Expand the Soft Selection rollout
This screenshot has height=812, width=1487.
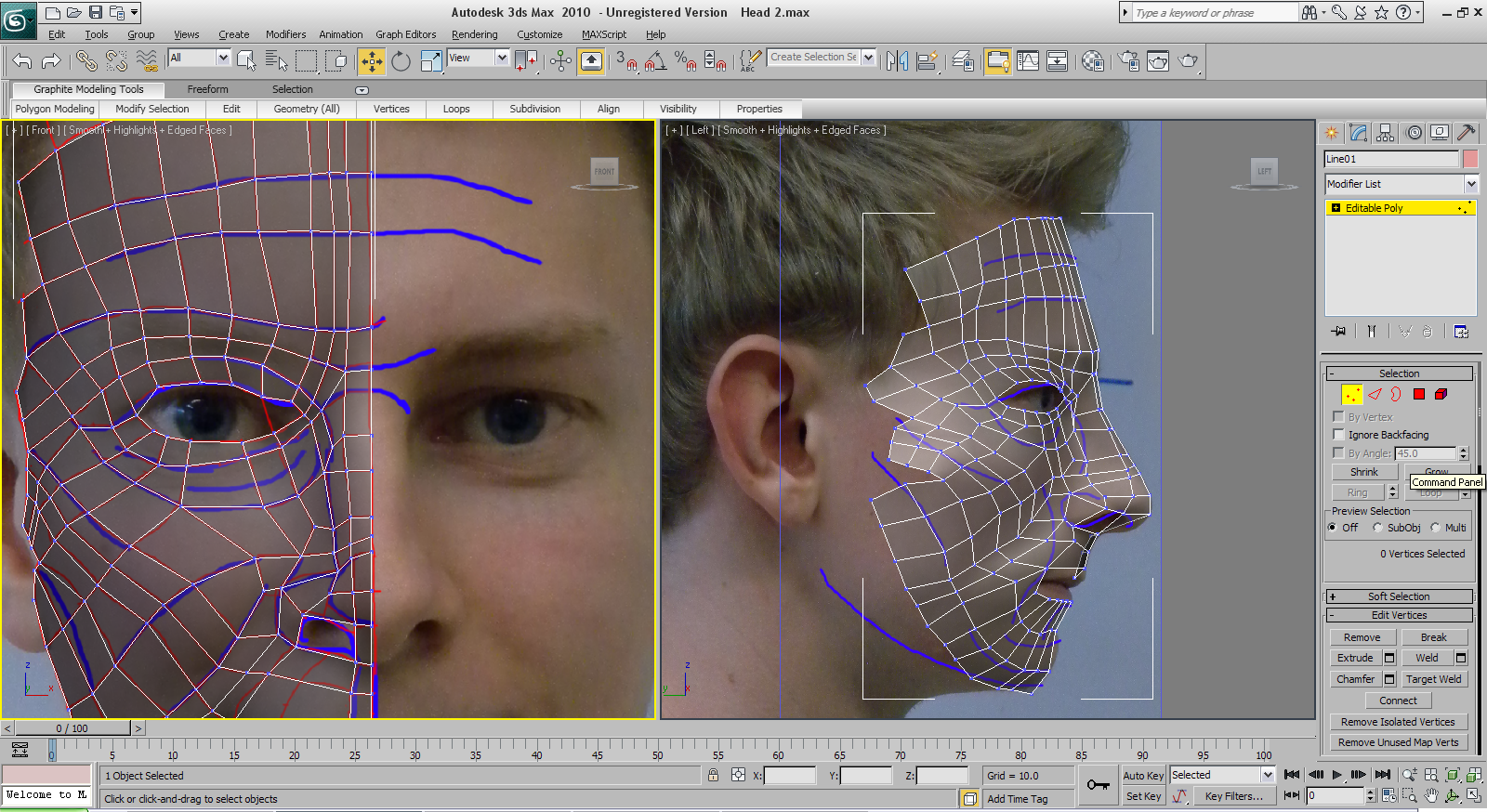(x=1399, y=596)
